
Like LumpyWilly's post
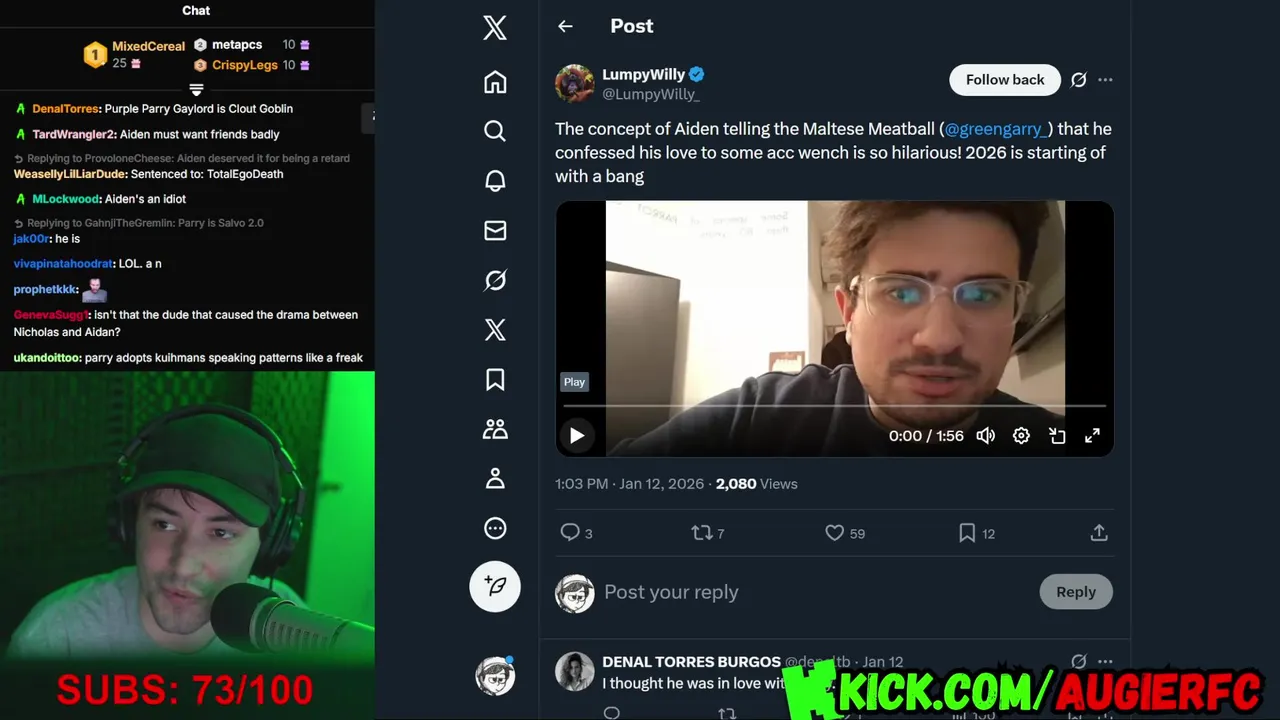[834, 533]
